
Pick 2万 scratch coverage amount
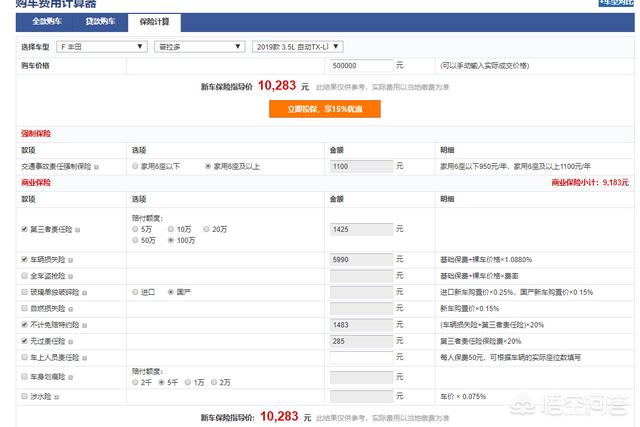point(214,382)
